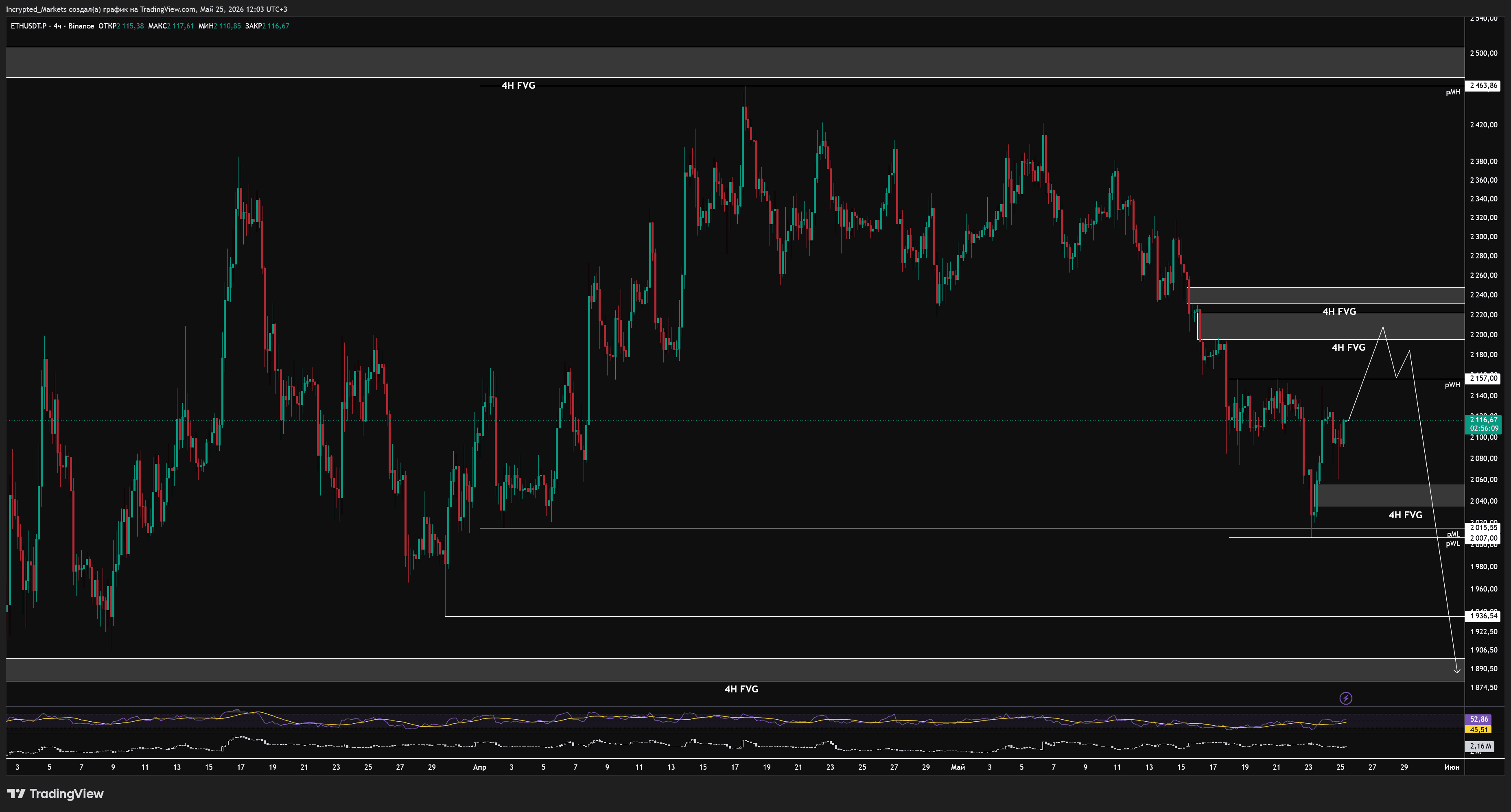
Task: Click the yellow RSI average value 45,51
Action: point(1479,730)
